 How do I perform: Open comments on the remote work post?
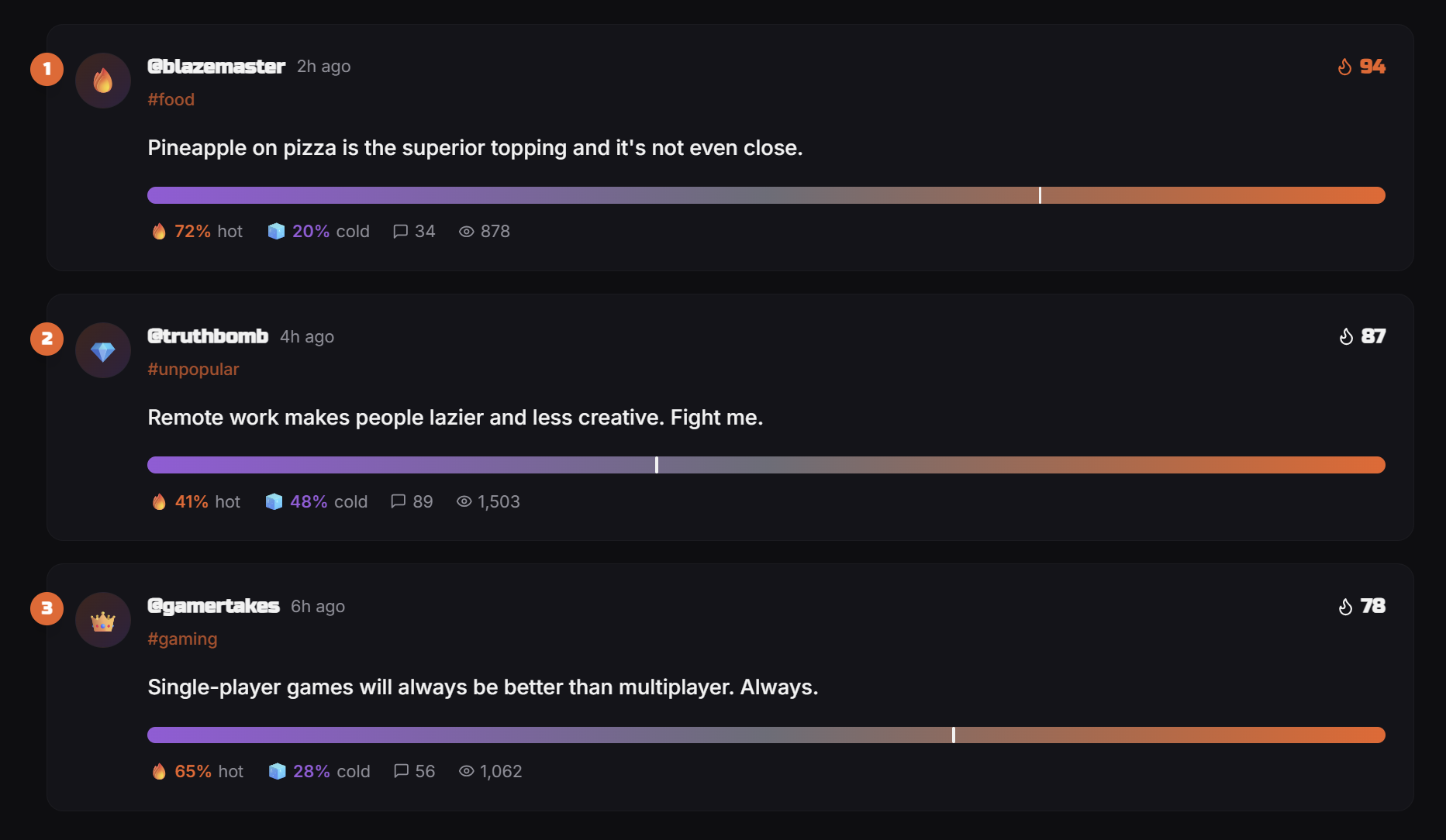399,501
